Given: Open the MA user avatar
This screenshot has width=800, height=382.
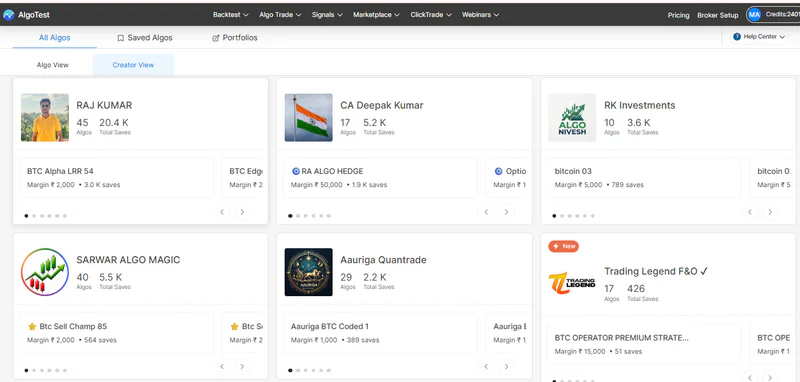Looking at the screenshot, I should point(754,15).
